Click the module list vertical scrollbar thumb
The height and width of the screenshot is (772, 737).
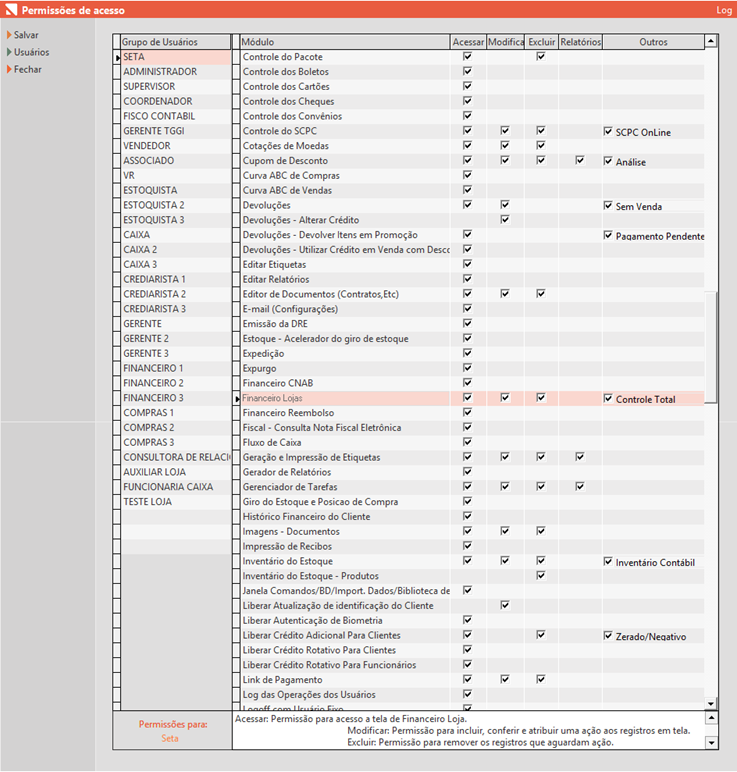point(711,347)
